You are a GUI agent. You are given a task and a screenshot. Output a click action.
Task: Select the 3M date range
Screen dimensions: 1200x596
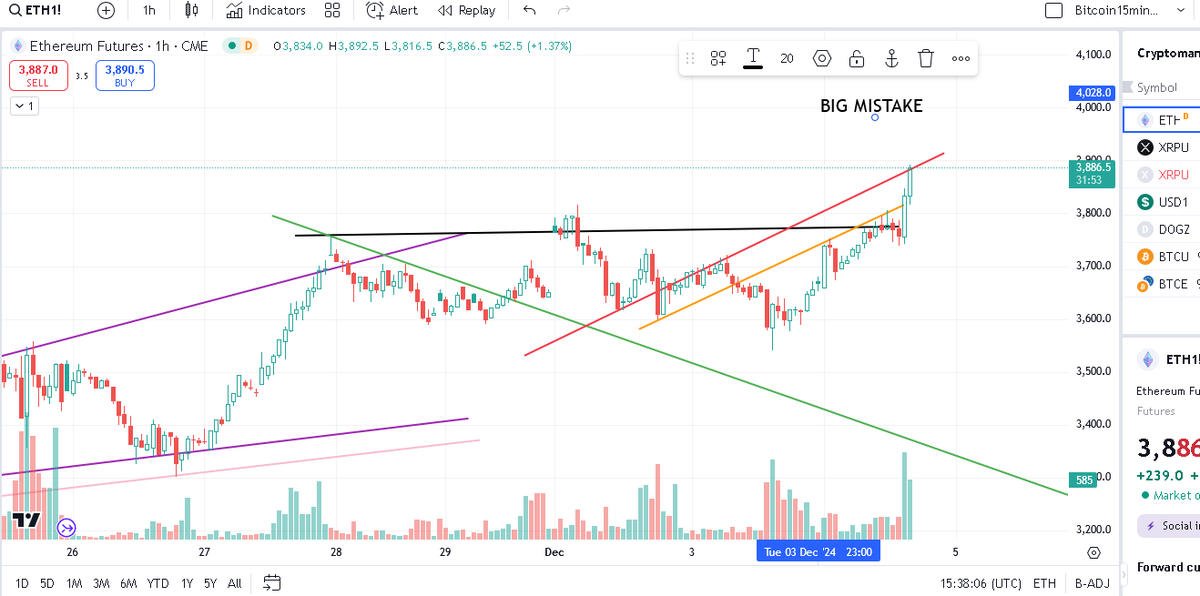(101, 583)
